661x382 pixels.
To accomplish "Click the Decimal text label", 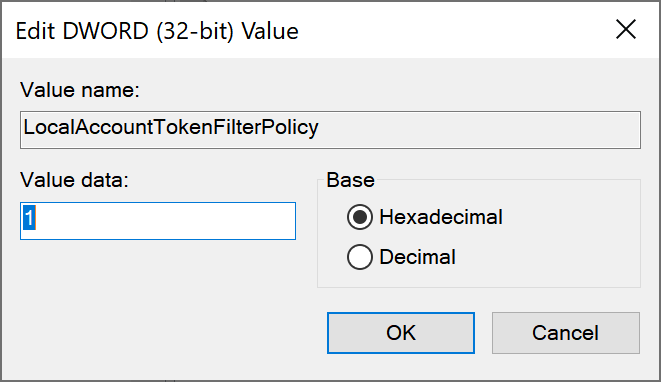I will [x=417, y=257].
